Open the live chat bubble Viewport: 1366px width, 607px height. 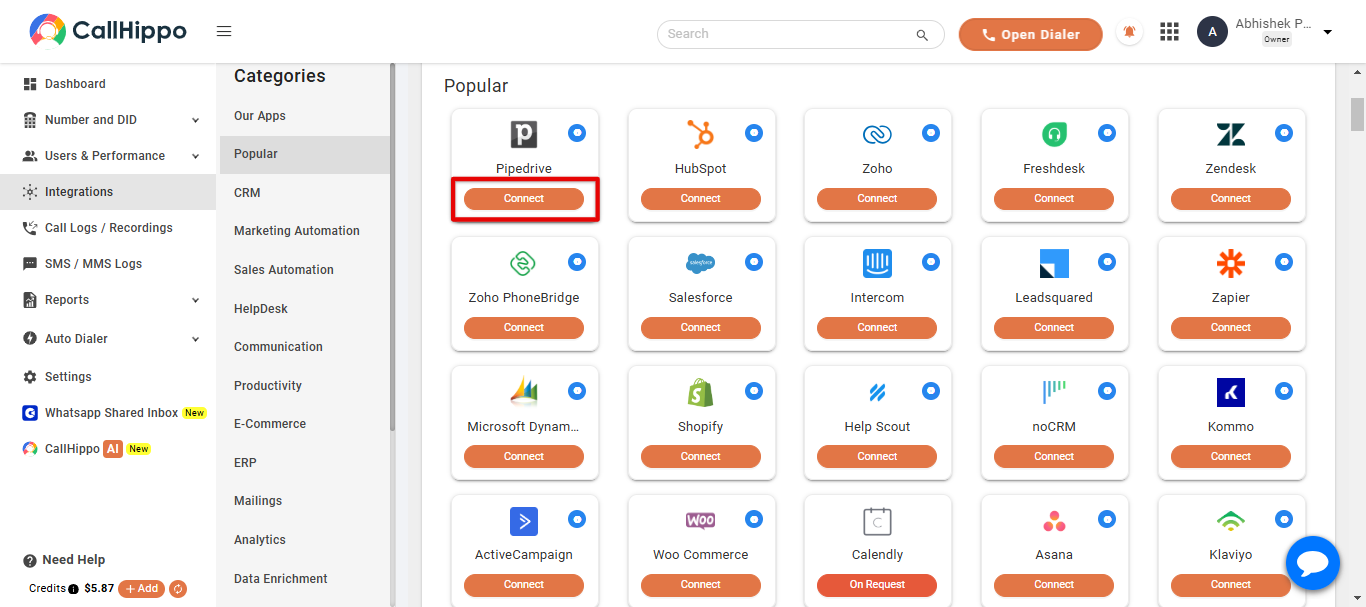click(1312, 564)
